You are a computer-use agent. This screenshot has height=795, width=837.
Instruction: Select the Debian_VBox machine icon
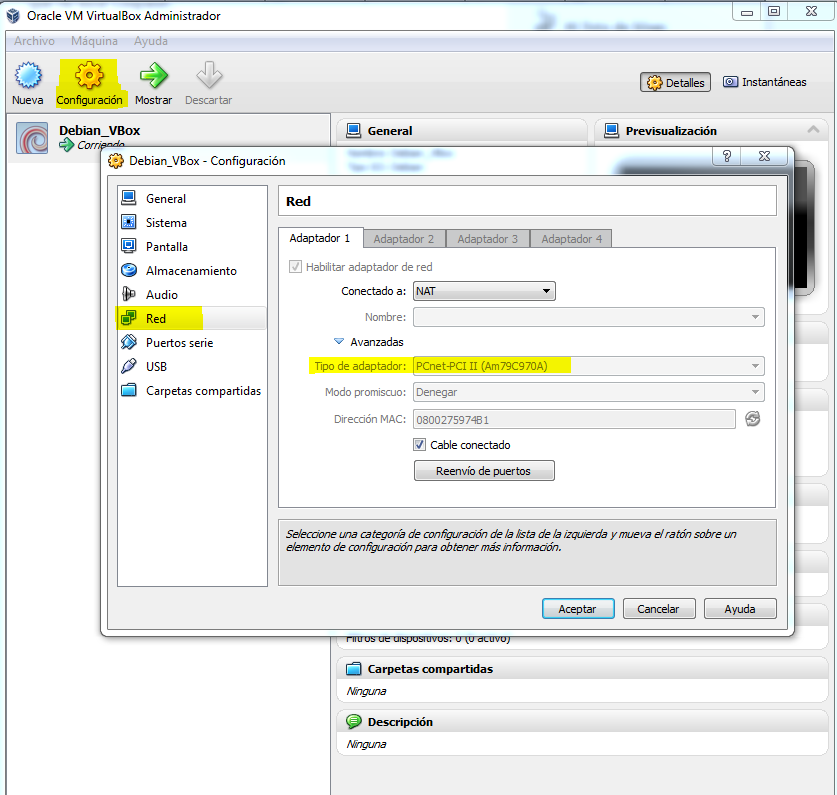coord(32,138)
